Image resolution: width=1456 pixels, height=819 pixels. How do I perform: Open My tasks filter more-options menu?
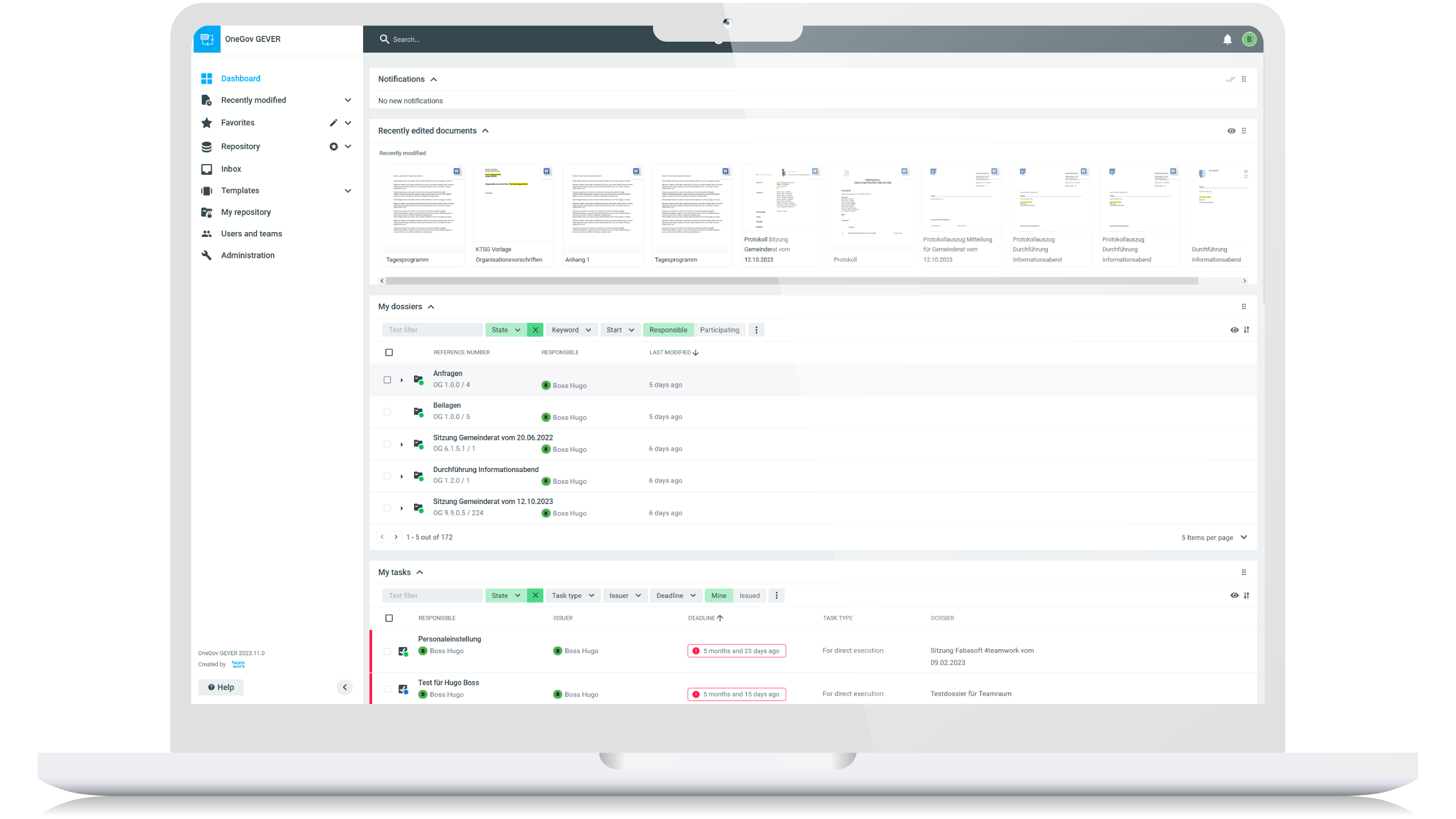tap(777, 596)
